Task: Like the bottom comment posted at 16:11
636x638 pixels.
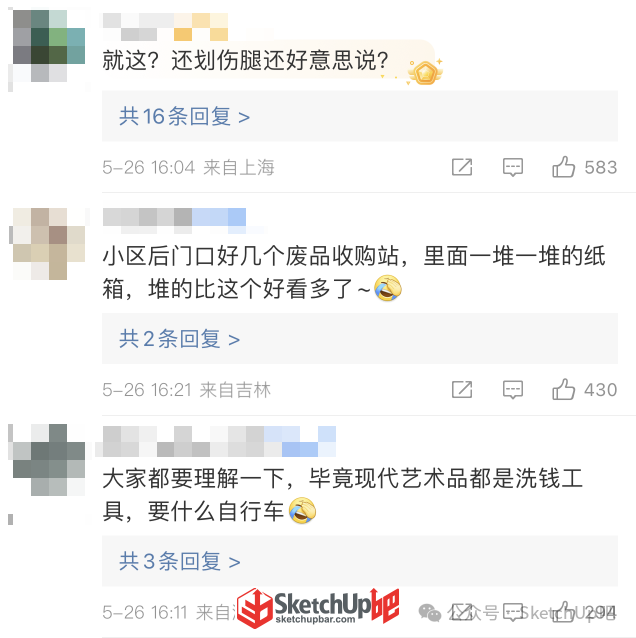Action: tap(564, 612)
